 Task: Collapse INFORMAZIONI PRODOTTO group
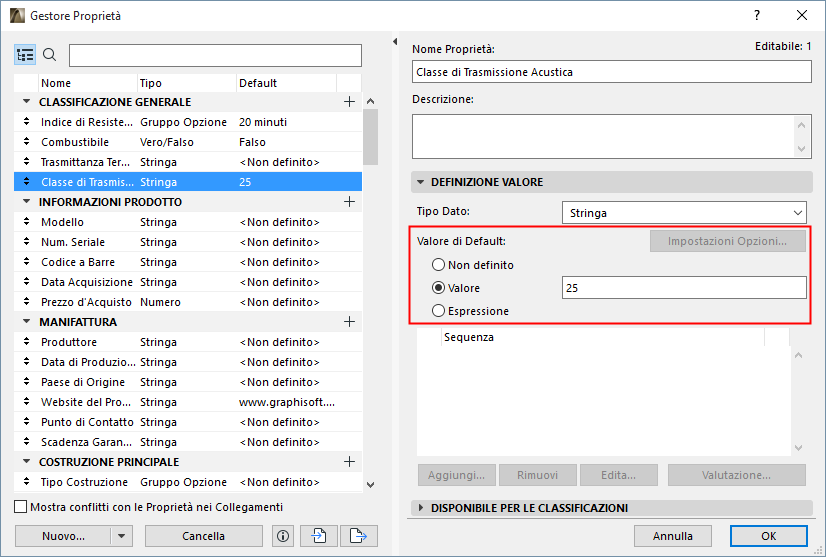[x=26, y=201]
